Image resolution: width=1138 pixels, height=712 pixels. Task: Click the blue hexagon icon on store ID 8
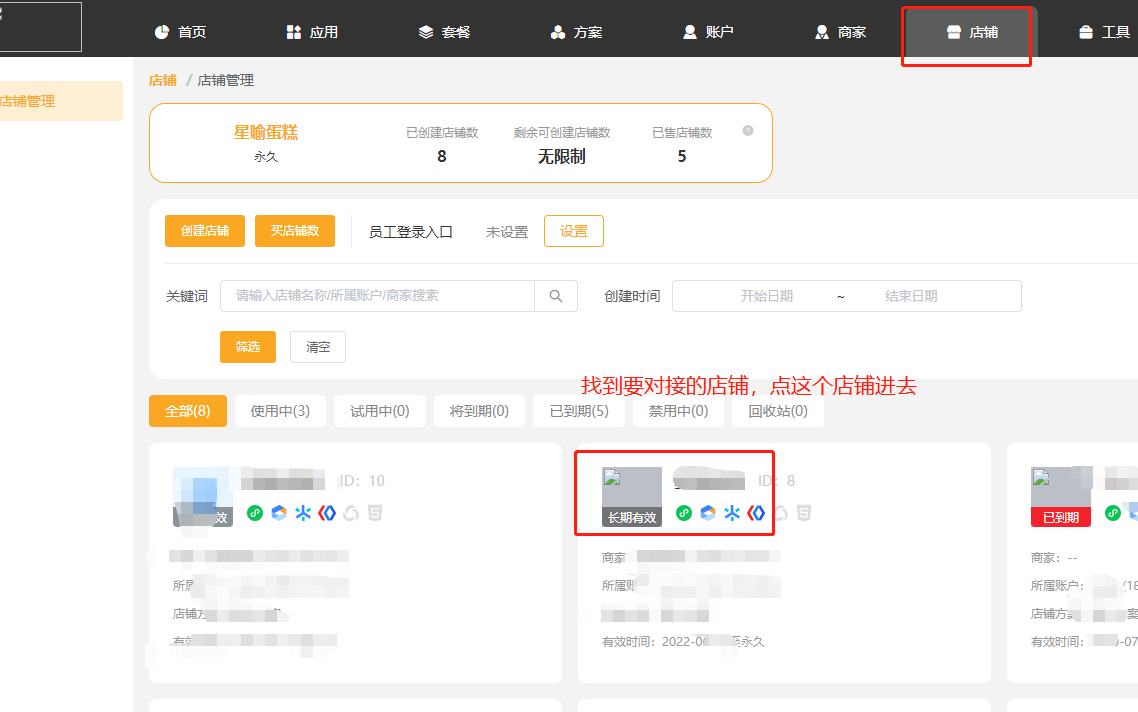(708, 513)
